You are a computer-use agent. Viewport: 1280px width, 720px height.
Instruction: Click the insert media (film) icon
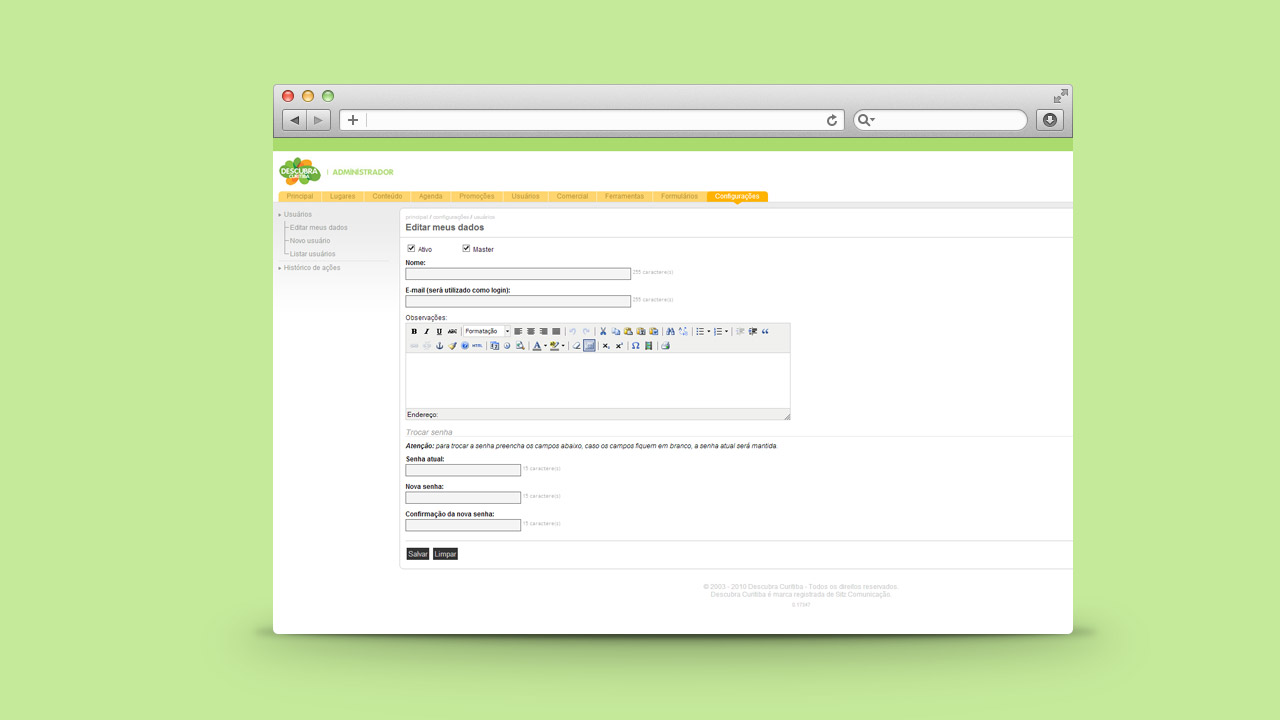point(648,346)
